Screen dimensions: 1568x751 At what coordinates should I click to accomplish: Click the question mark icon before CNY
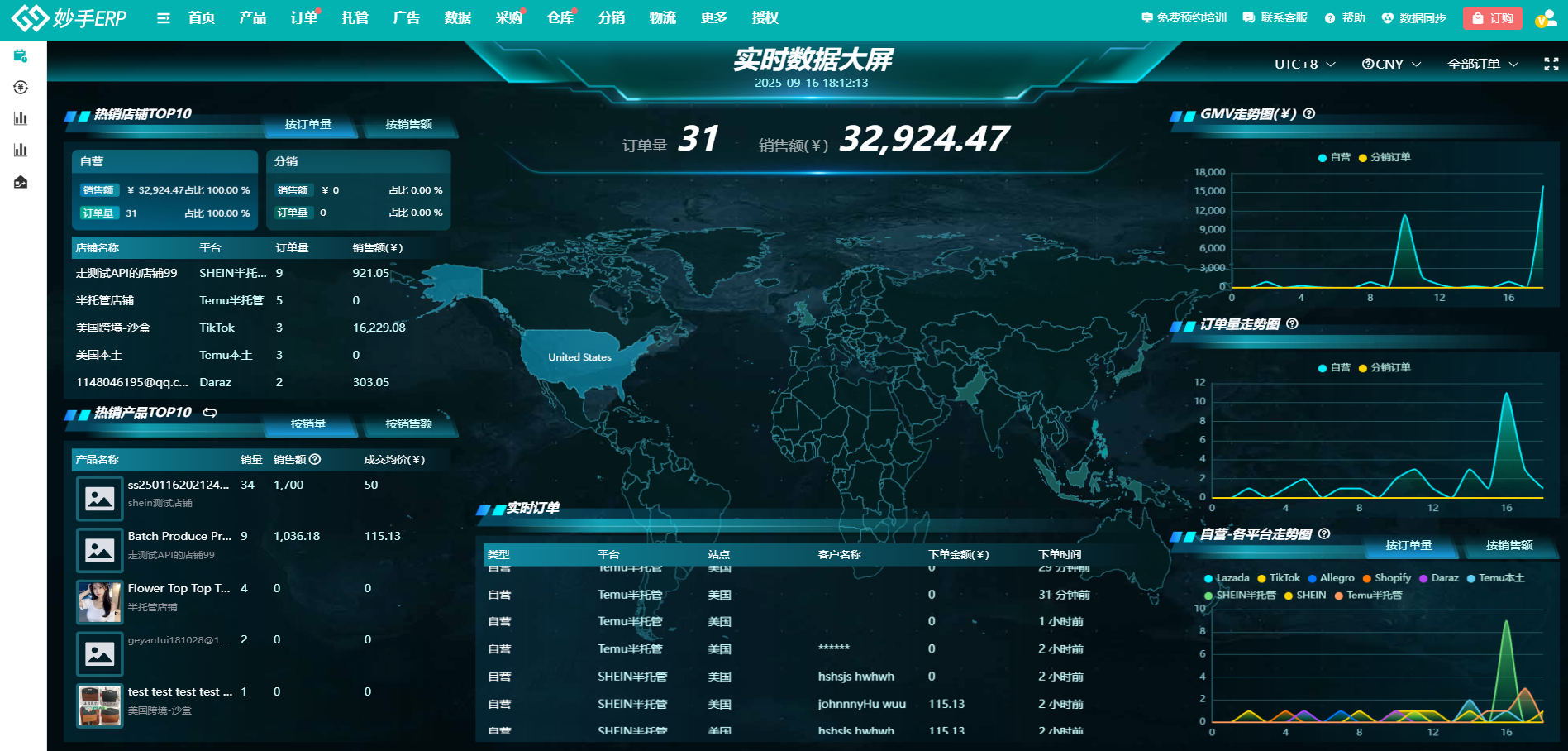[1368, 65]
